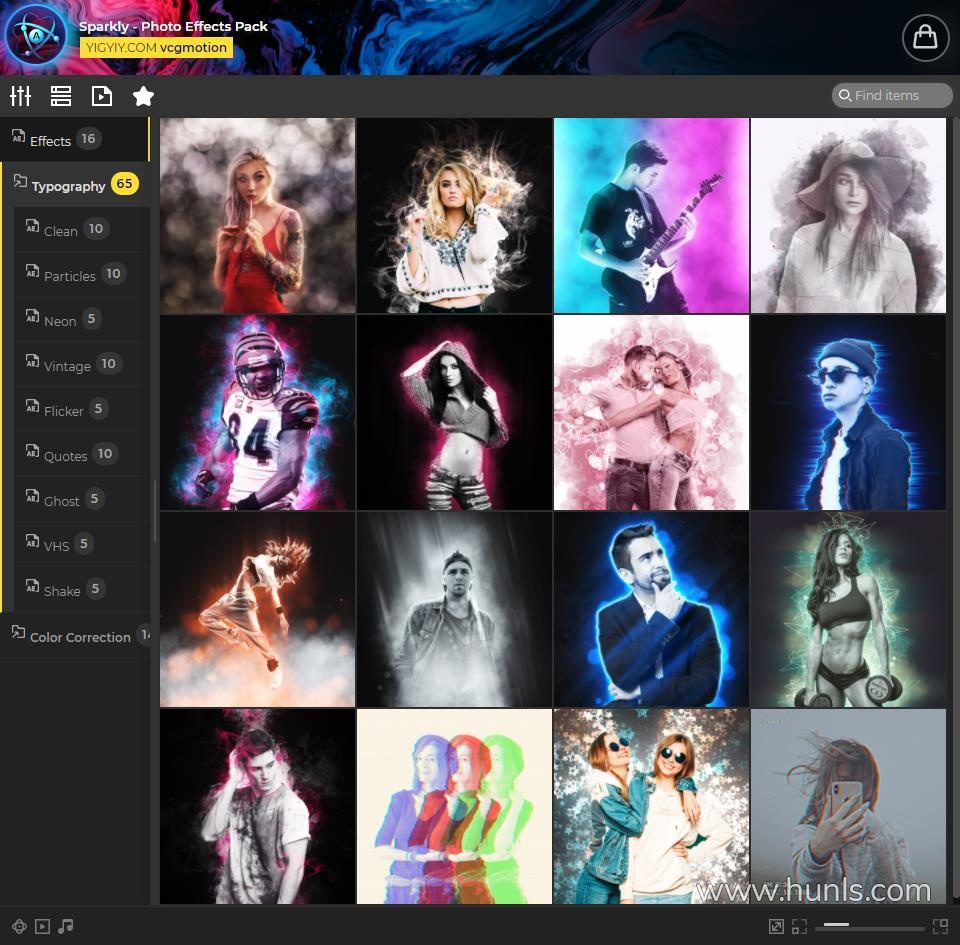Click the expand preview icon near the size slider
The image size is (960, 945).
pyautogui.click(x=776, y=926)
